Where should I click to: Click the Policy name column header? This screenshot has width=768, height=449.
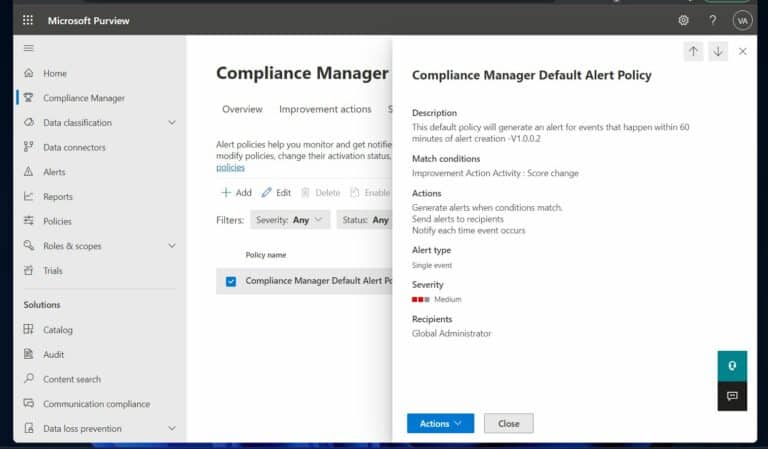(266, 255)
